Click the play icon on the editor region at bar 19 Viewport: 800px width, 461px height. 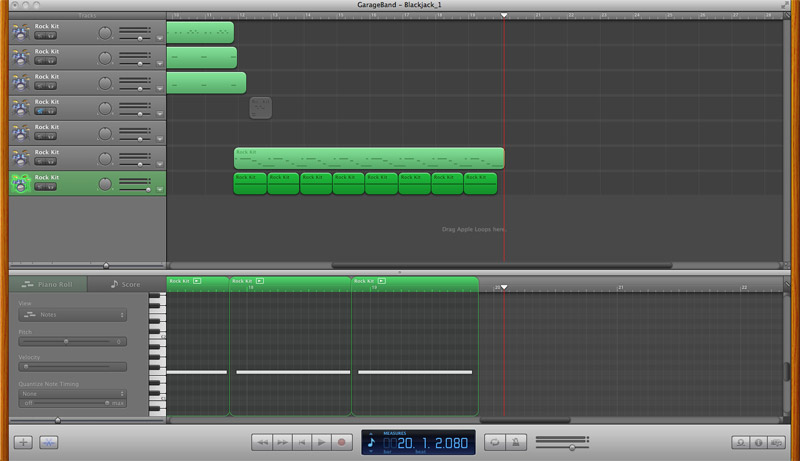click(382, 281)
